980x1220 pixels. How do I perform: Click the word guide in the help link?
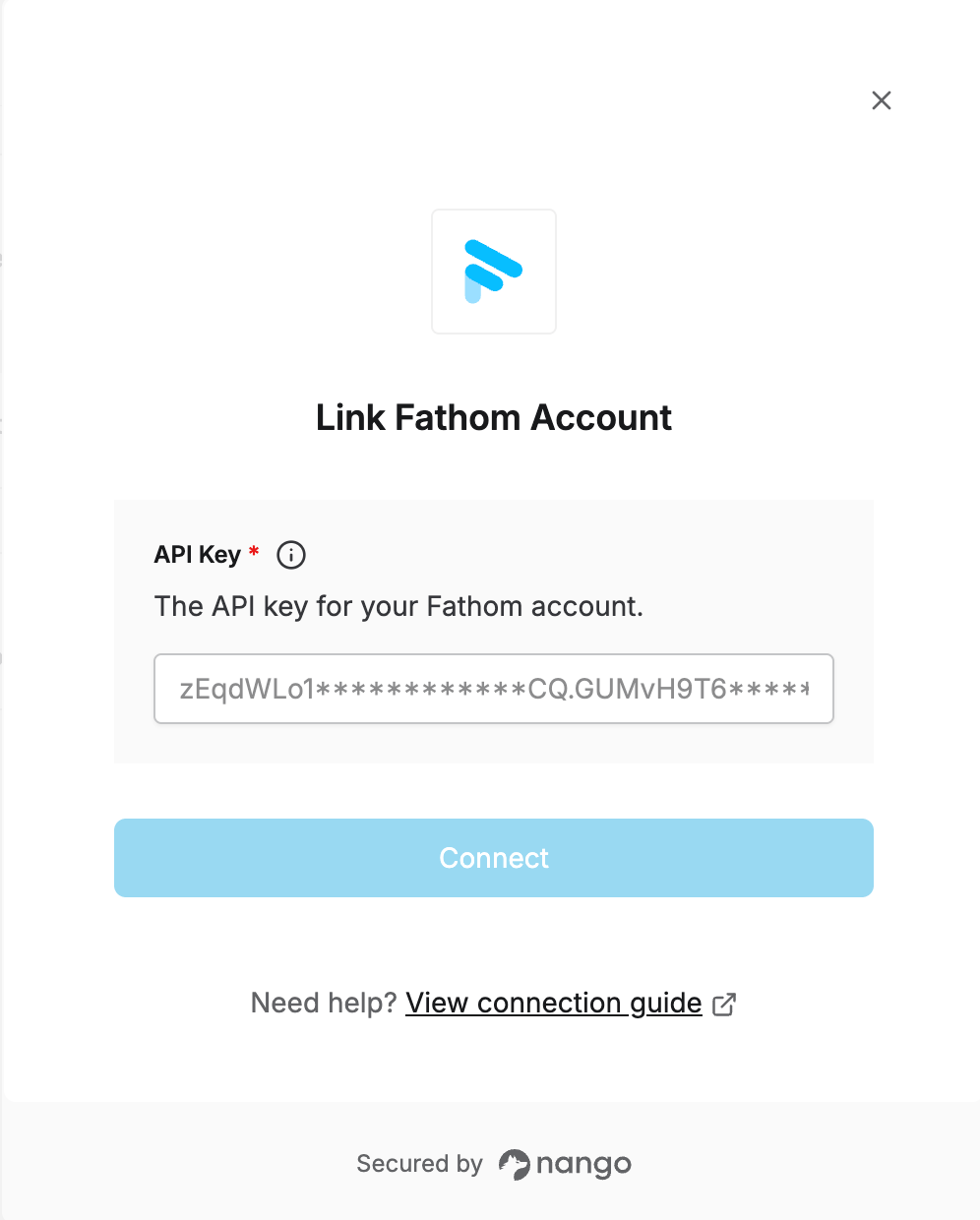pyautogui.click(x=666, y=1003)
